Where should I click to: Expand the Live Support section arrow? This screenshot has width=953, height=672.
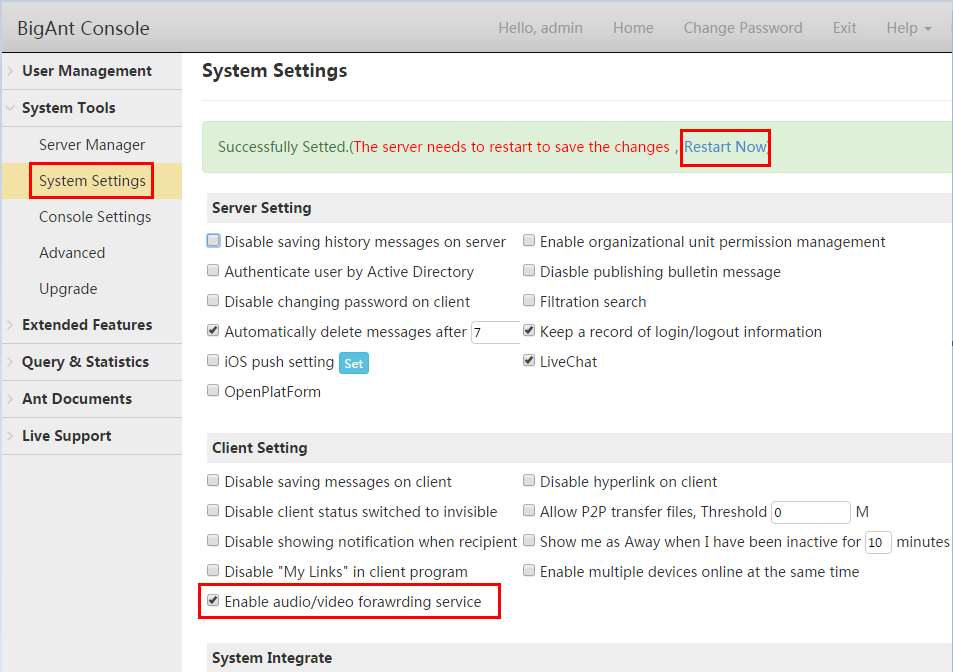[10, 436]
